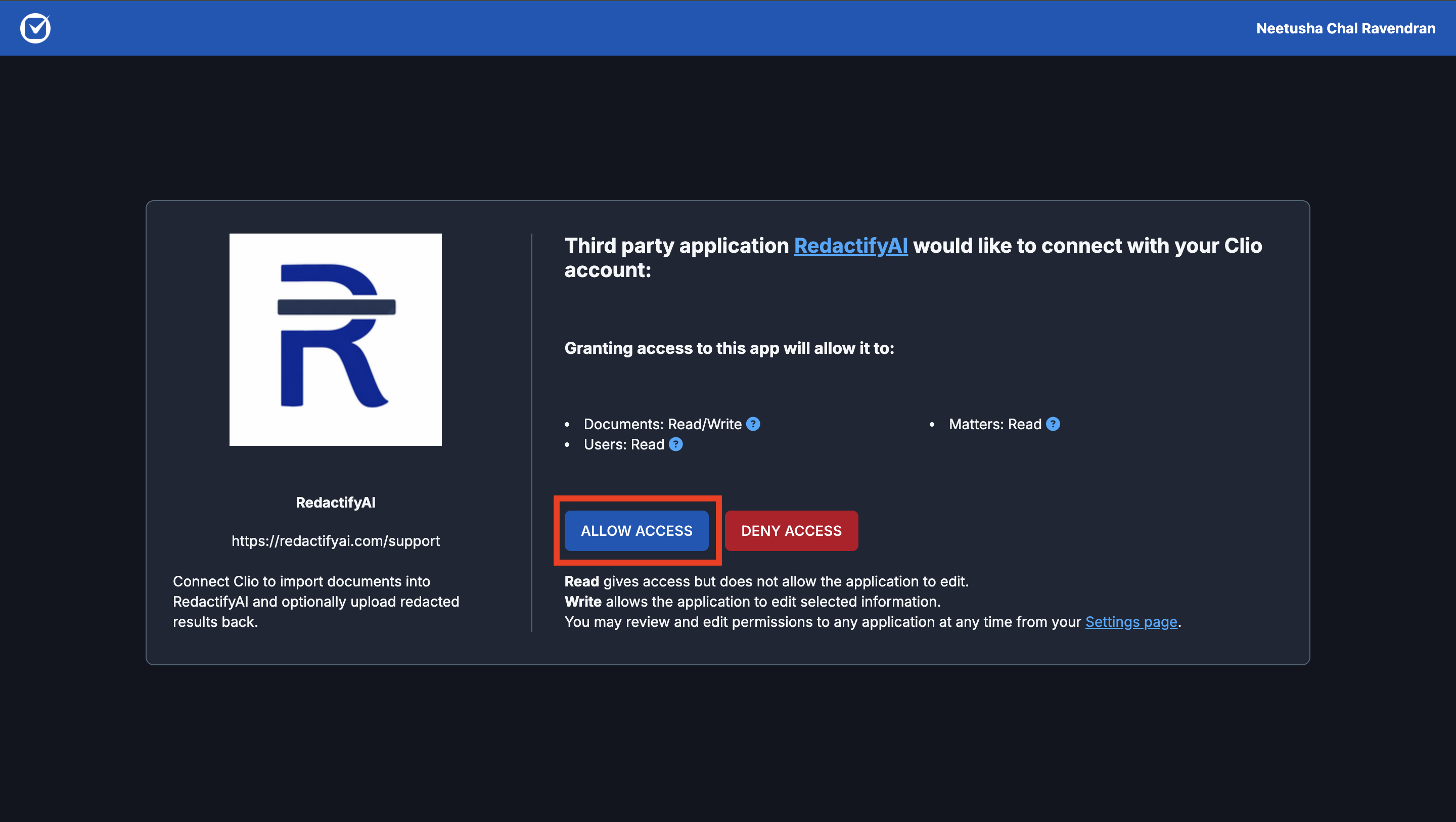Screen dimensions: 1456x822
Task: Click the bold RedactifyAI app name under logo
Action: tap(336, 503)
